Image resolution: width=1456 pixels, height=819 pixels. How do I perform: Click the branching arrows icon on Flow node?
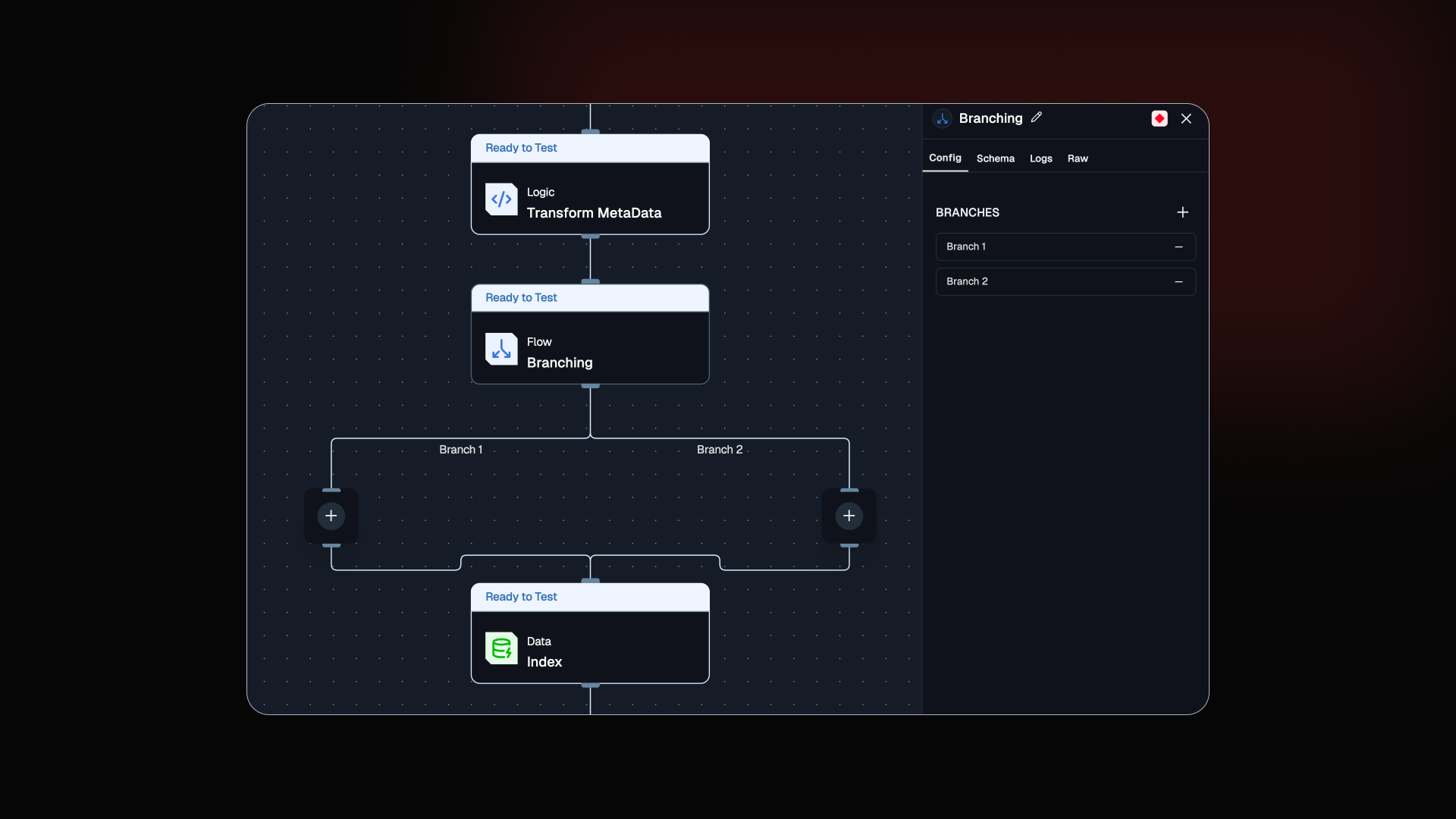[x=501, y=349]
